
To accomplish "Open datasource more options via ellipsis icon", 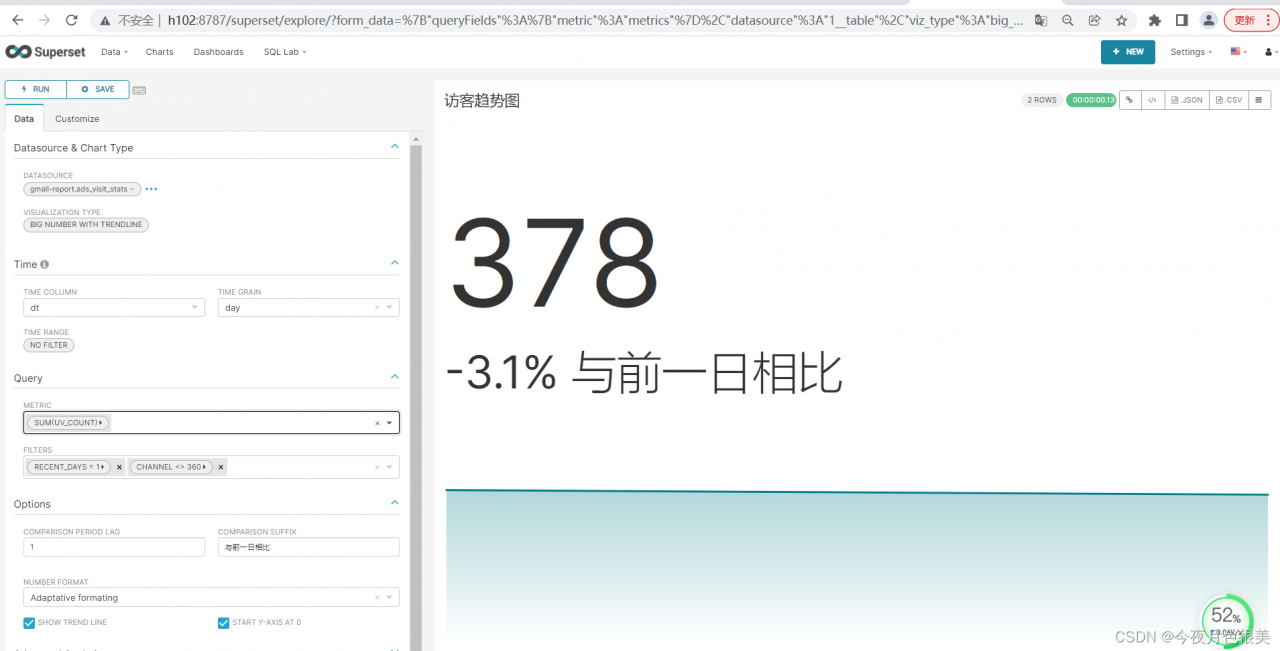I will click(x=149, y=189).
